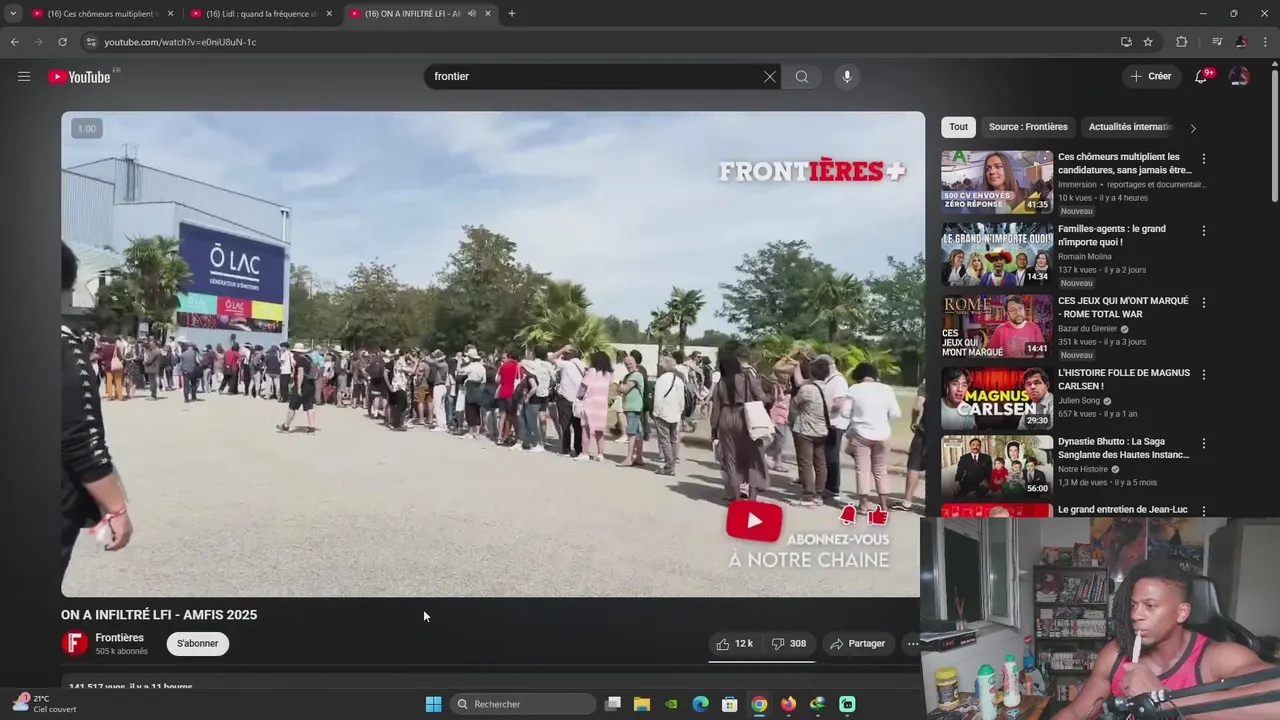Subscribe with the S'abonner button
Screen dimensions: 1280x720
tap(198, 644)
